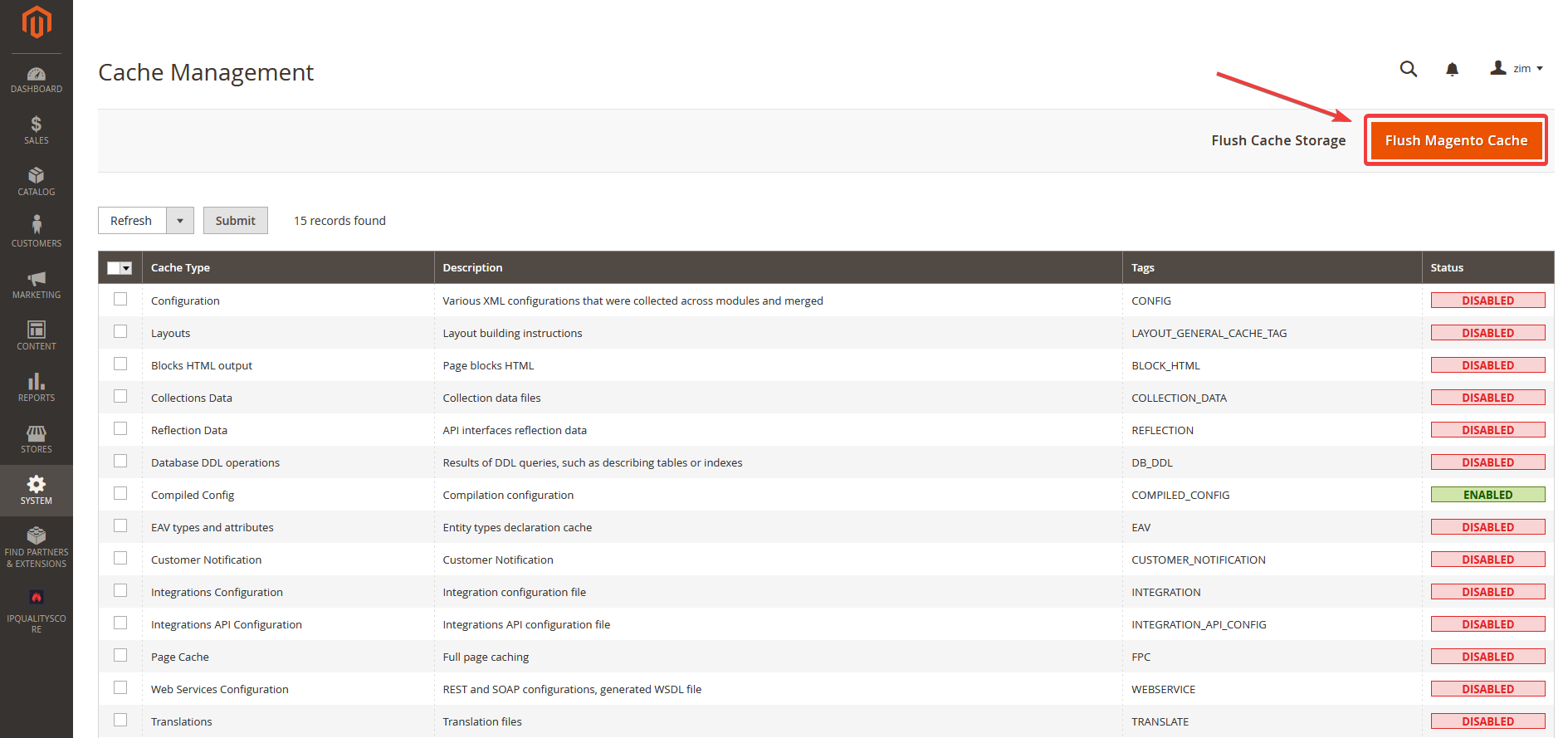The image size is (1568, 738).
Task: Check the Reflection Data checkbox
Action: (x=120, y=428)
